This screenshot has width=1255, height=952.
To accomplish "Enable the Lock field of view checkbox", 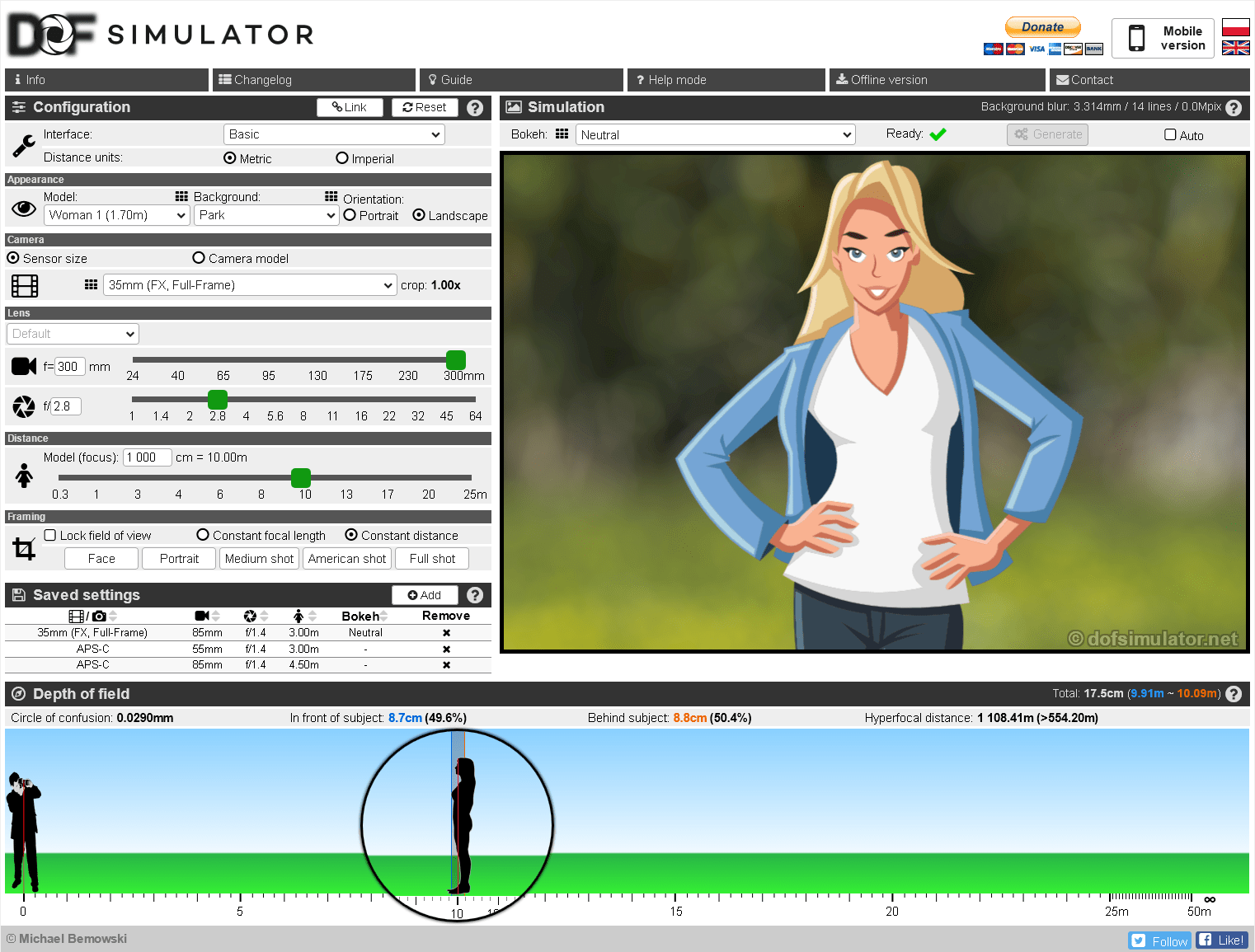I will (49, 535).
